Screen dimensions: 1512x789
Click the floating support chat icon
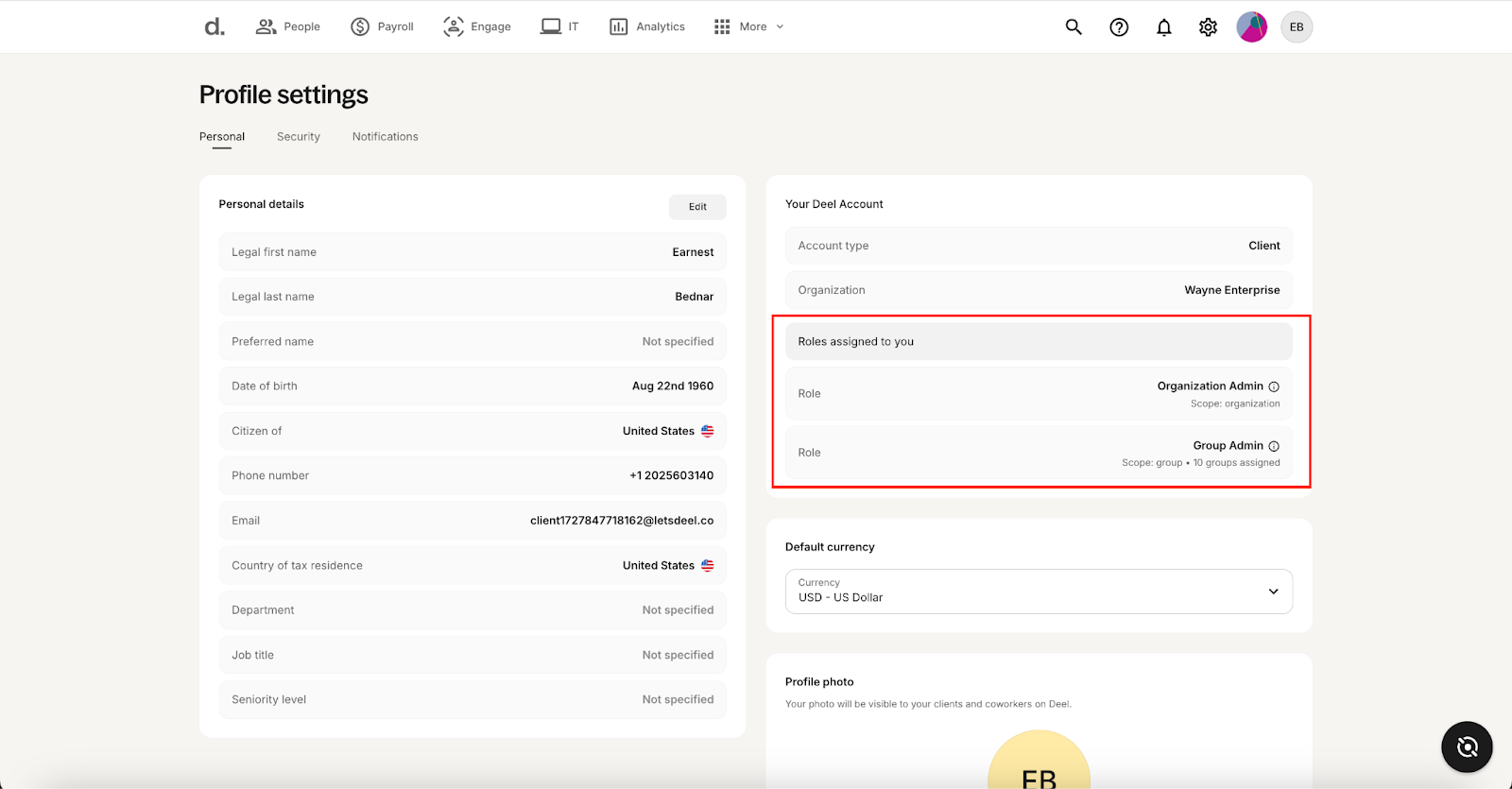pos(1467,747)
